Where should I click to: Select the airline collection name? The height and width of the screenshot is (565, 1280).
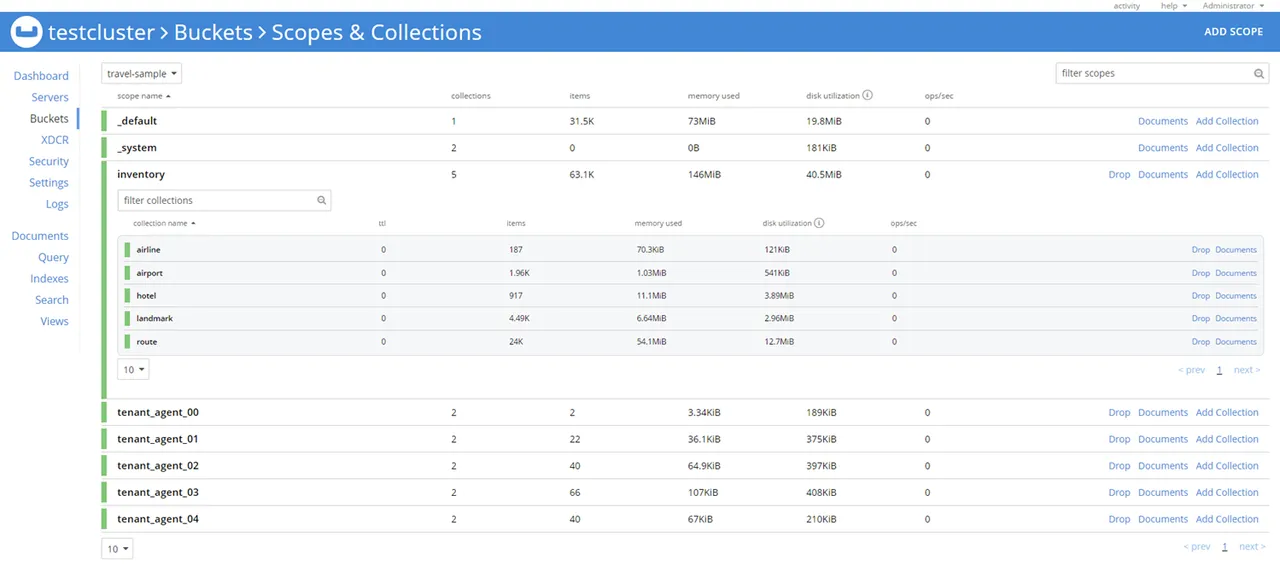148,250
